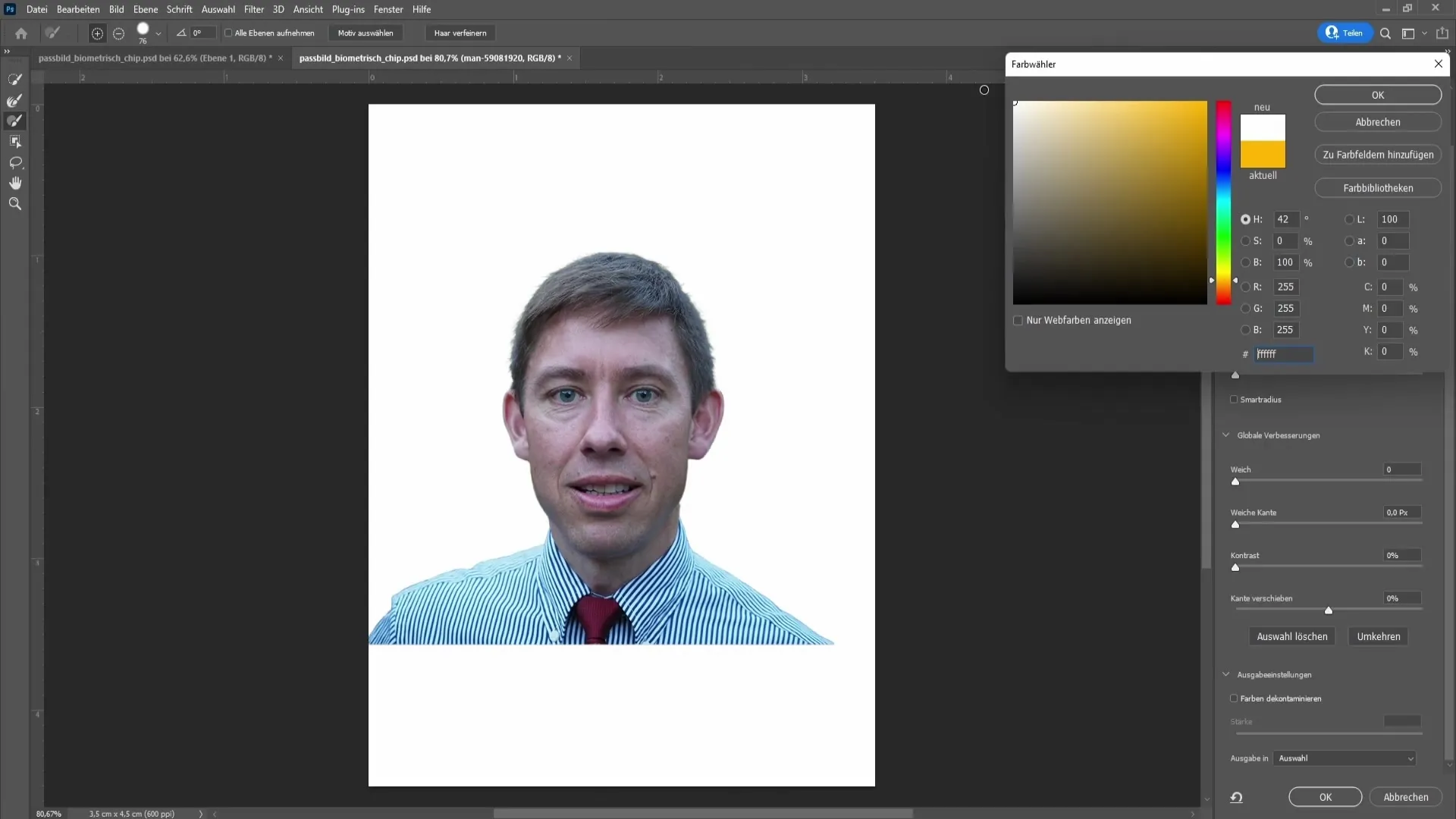Open the Ausgabe in Auswahl dropdown
The width and height of the screenshot is (1456, 819).
pyautogui.click(x=1345, y=758)
